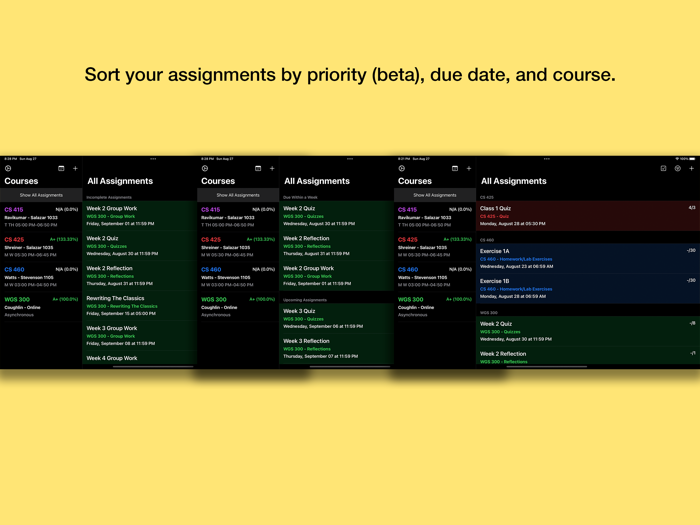
Task: Click the Upcoming Assignments section header
Action: click(x=305, y=300)
